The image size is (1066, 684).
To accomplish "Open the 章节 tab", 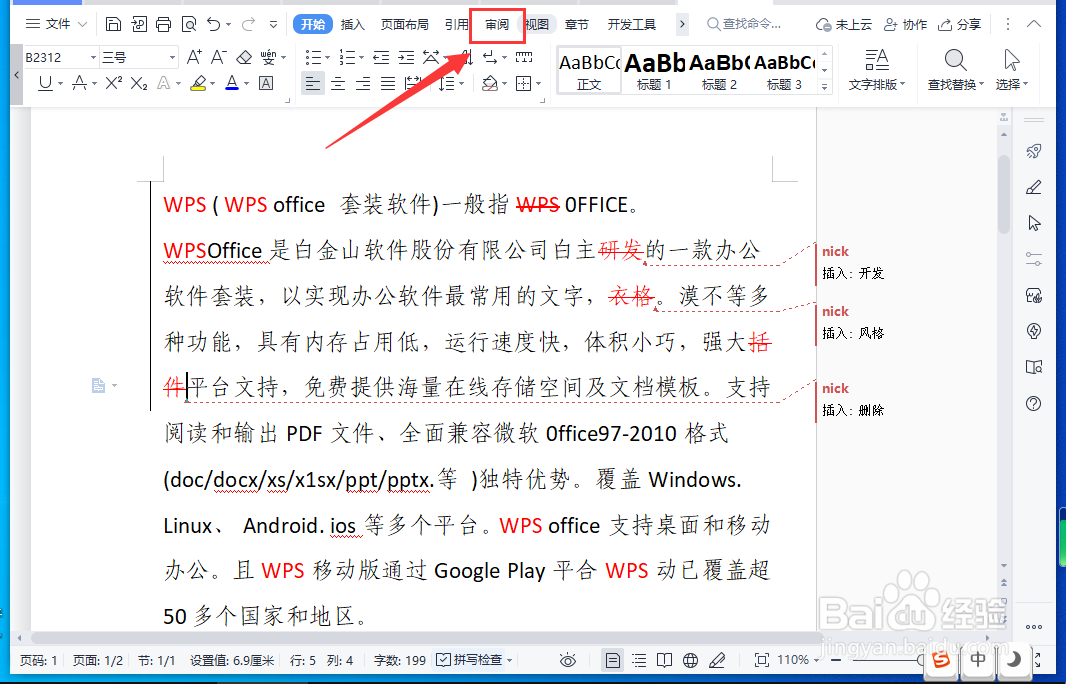I will (577, 24).
